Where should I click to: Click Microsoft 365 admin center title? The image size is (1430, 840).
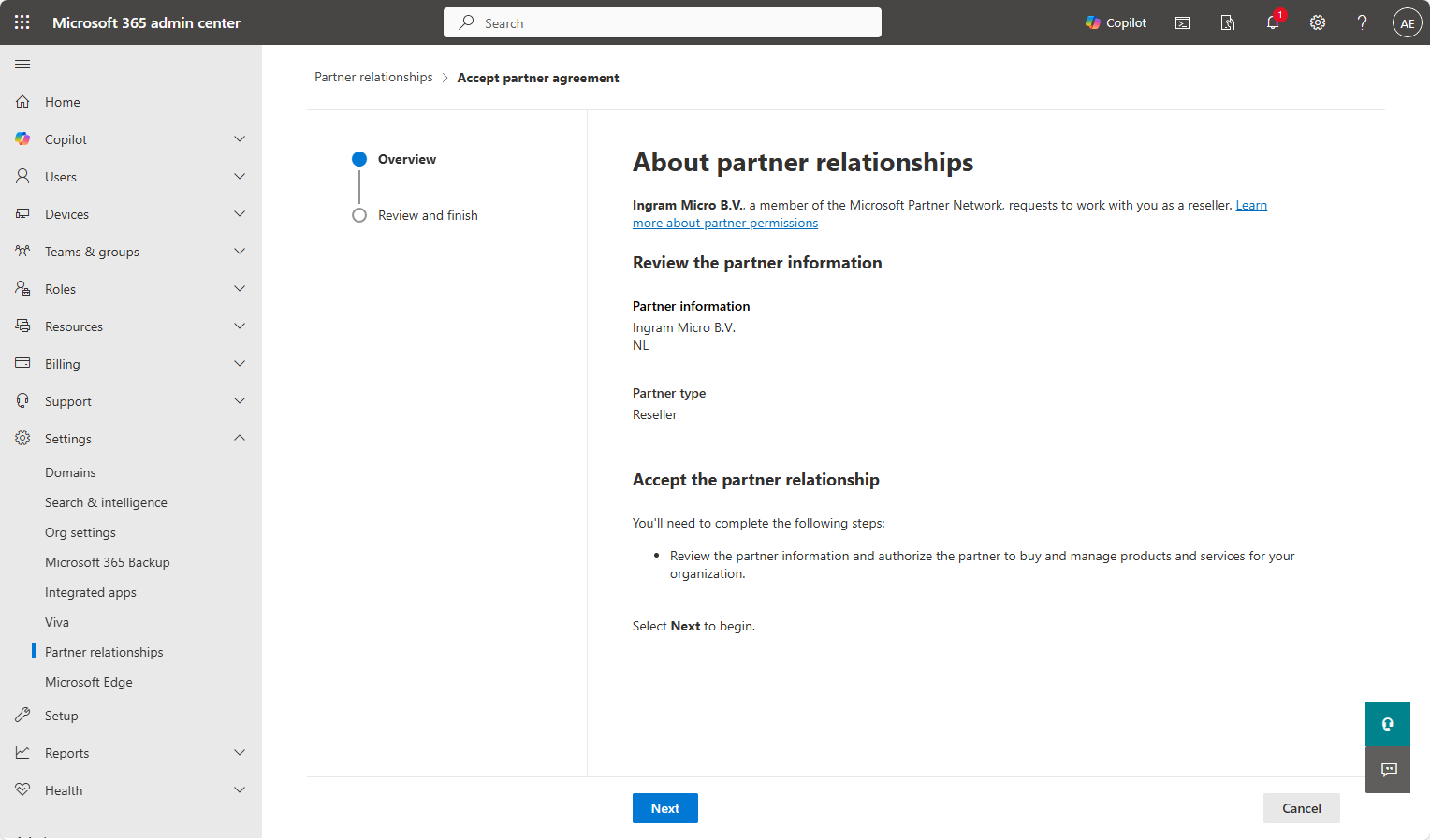146,22
